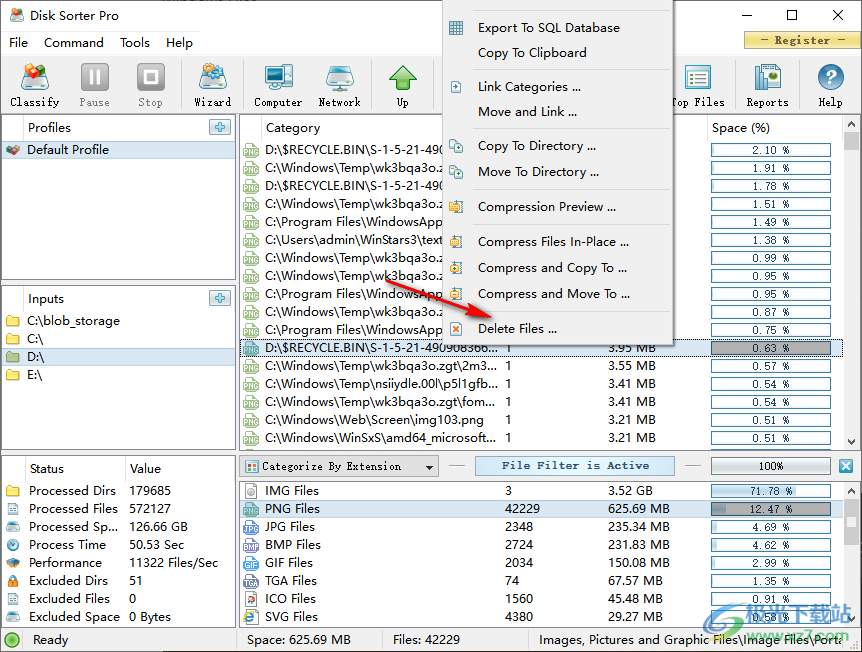Click the Move To Directory icon
Viewport: 862px width, 652px height.
coord(456,172)
